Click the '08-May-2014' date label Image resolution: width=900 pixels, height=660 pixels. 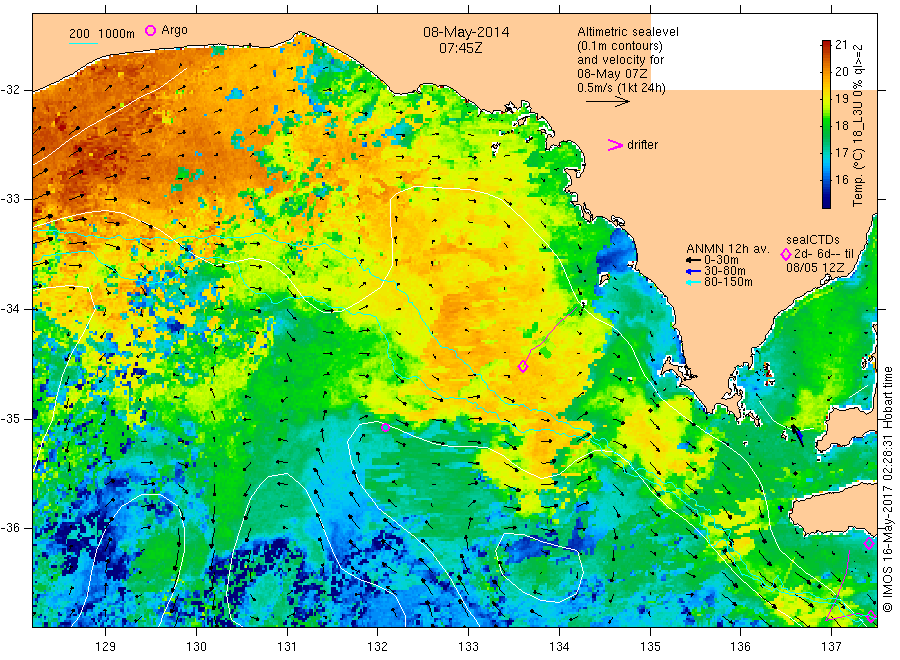coord(466,32)
